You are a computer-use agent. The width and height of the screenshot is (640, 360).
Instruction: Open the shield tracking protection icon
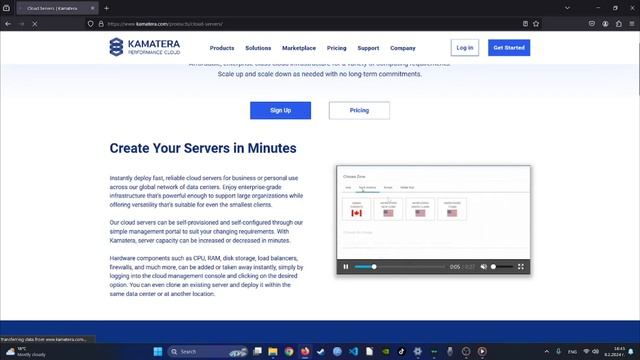pyautogui.click(x=91, y=24)
